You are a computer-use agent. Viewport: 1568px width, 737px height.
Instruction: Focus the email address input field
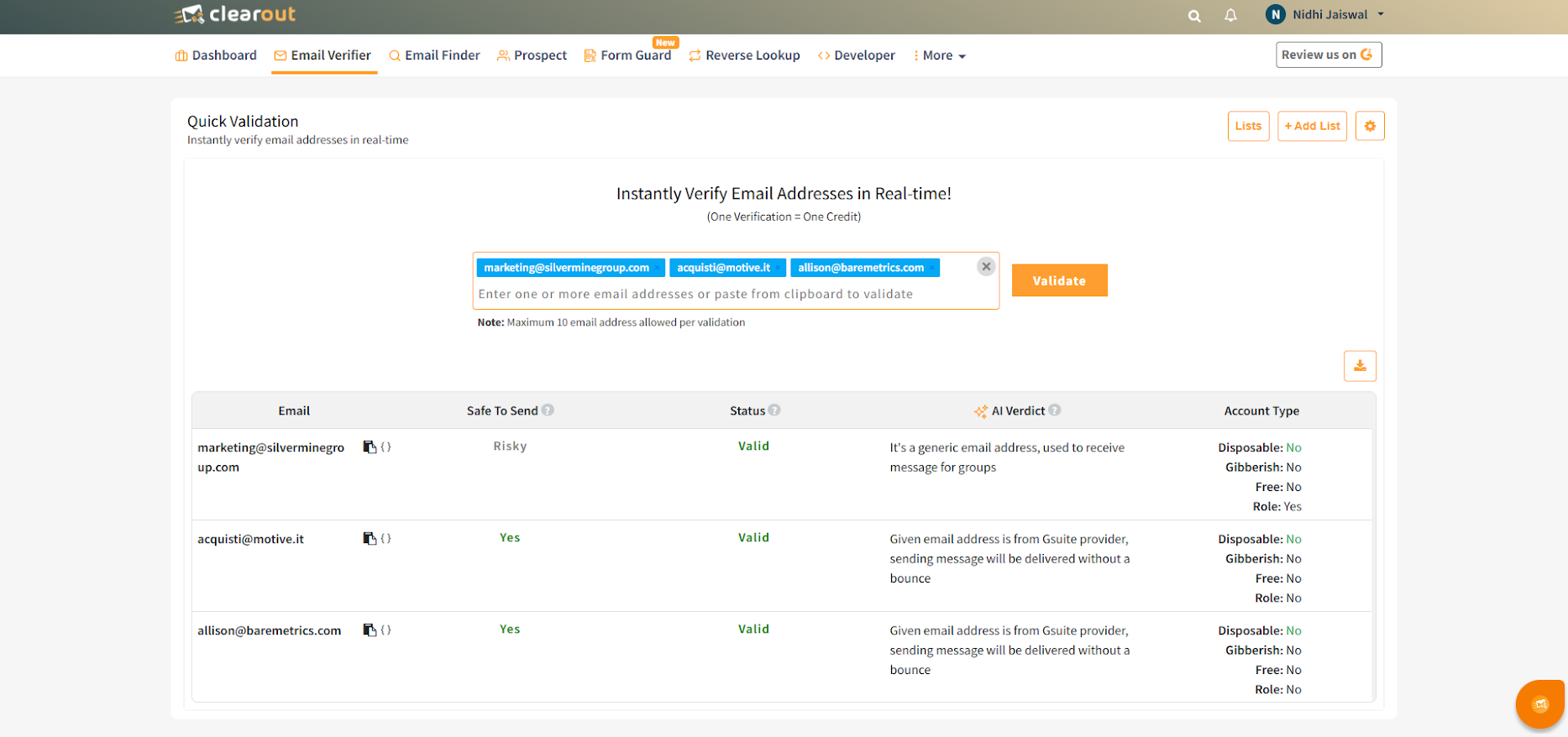pos(722,294)
